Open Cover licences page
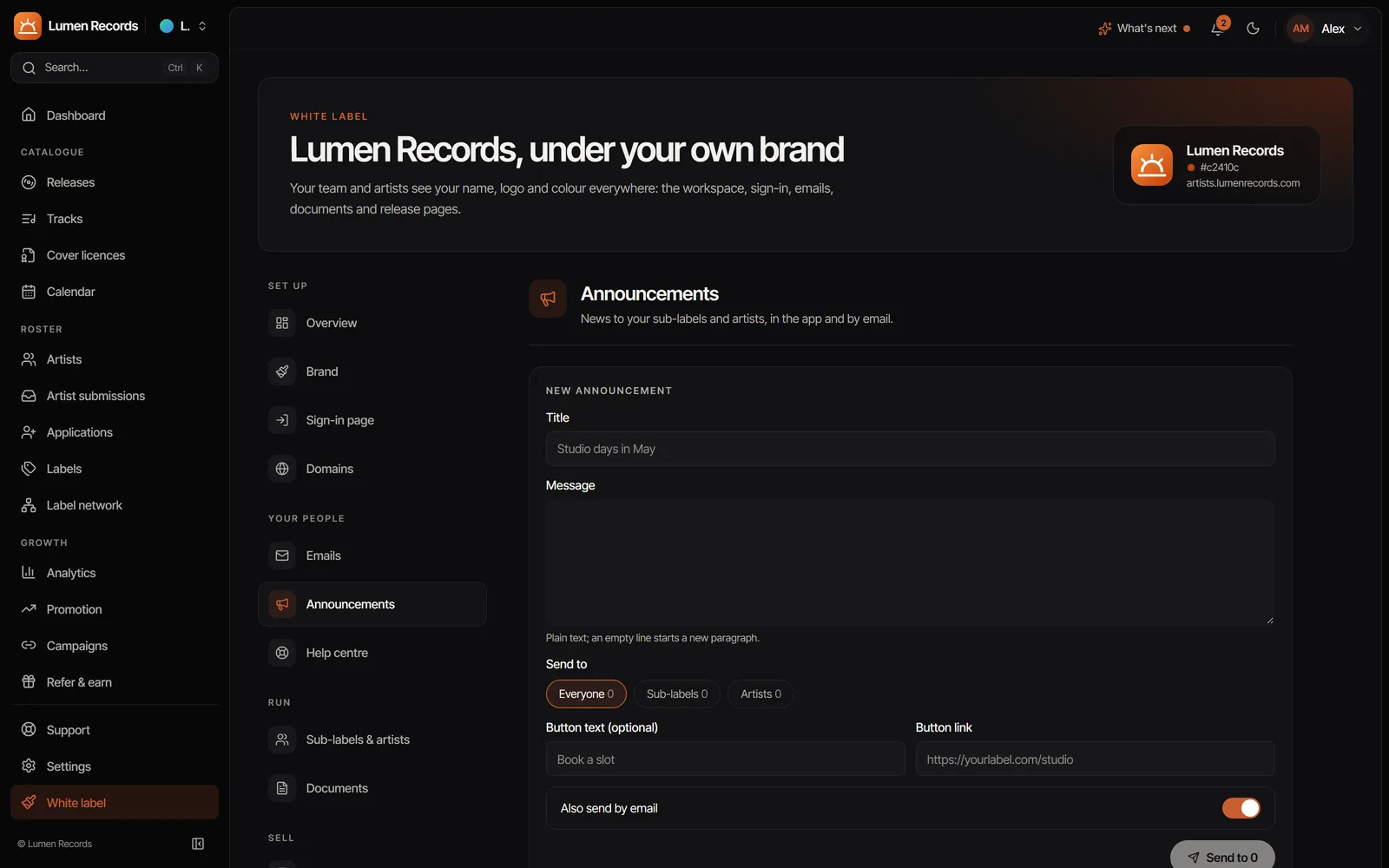The height and width of the screenshot is (868, 1389). pos(115,255)
